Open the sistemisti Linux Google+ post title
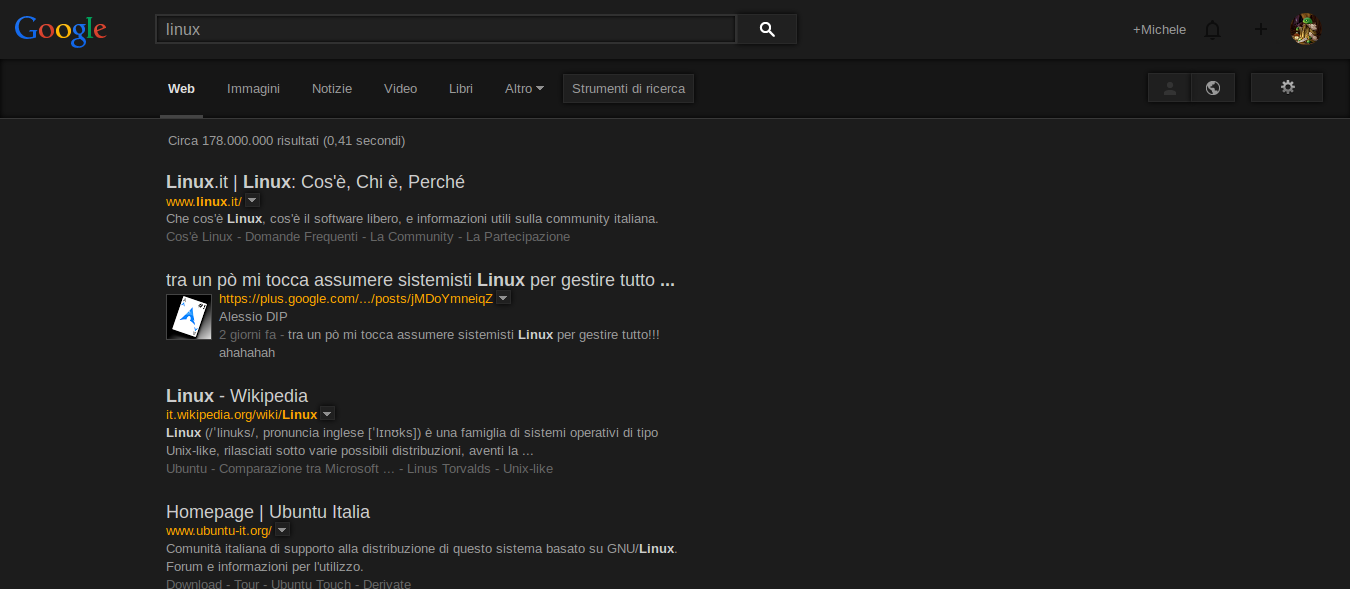 tap(420, 280)
